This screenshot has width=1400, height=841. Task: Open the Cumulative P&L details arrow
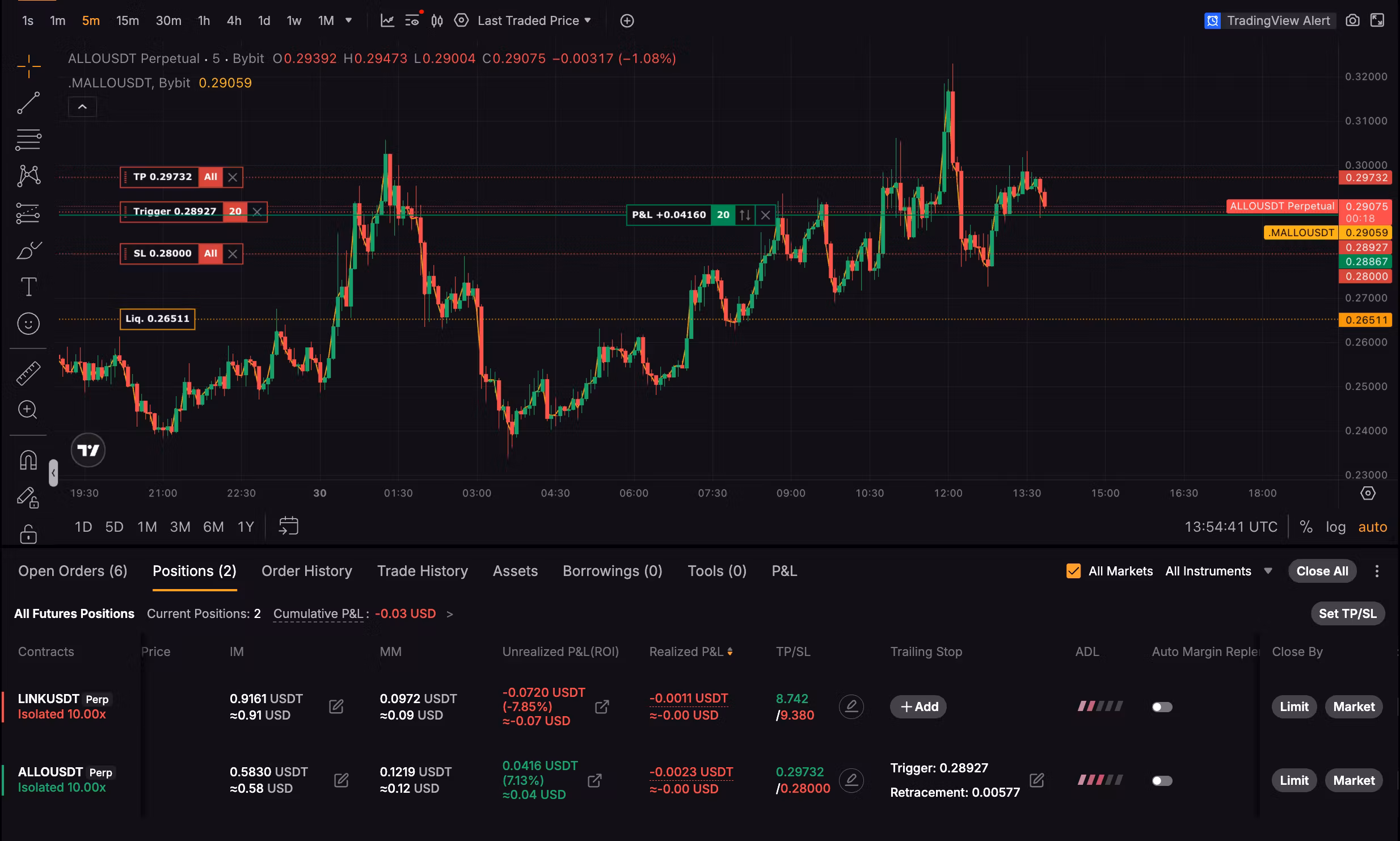pos(450,614)
